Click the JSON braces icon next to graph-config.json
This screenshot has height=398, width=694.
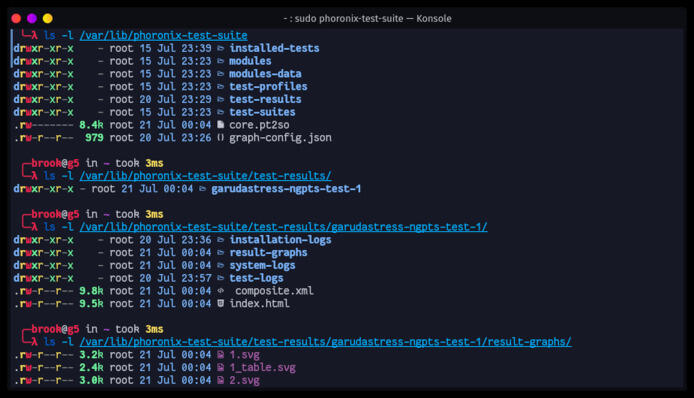point(220,138)
